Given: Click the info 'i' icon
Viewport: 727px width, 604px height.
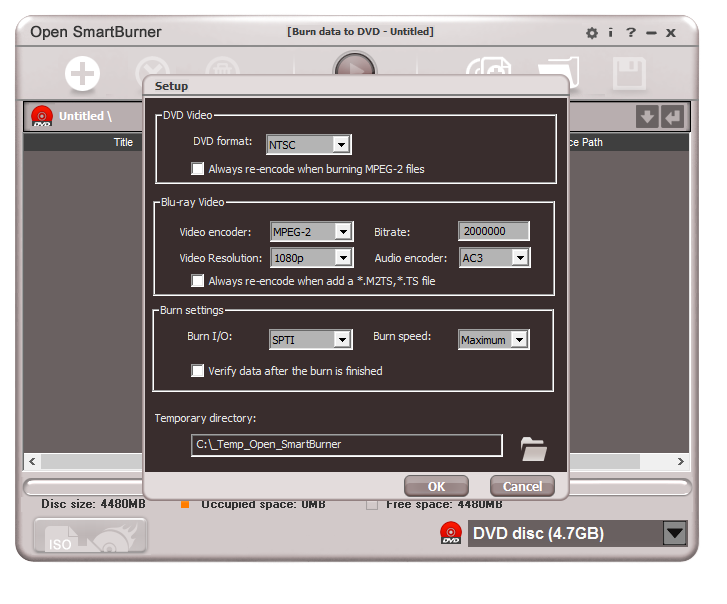Looking at the screenshot, I should click(x=611, y=32).
